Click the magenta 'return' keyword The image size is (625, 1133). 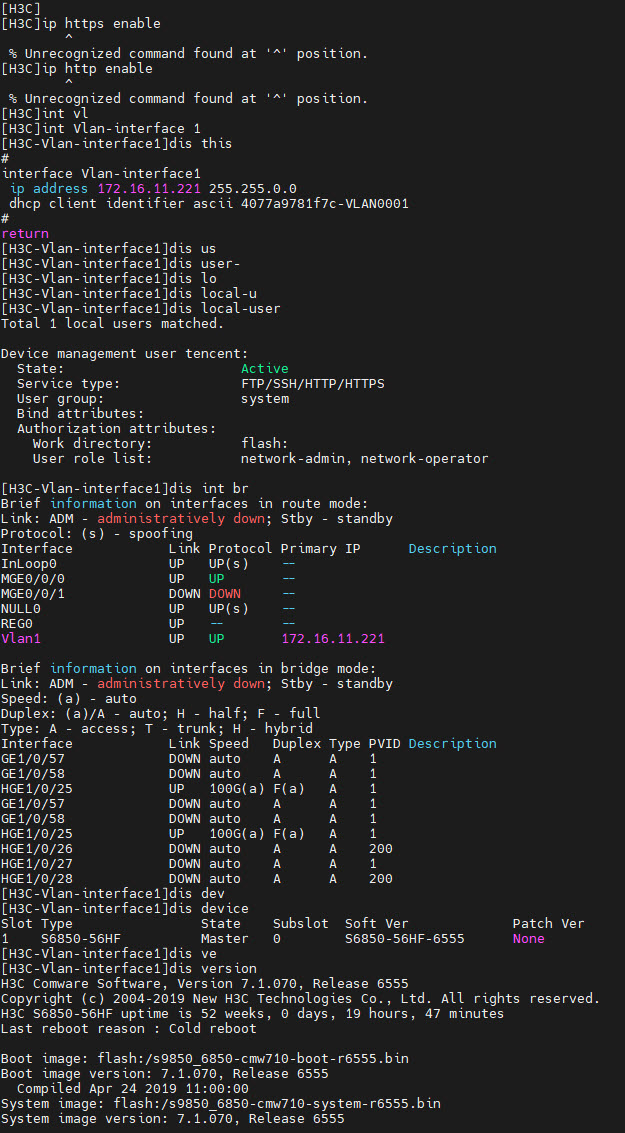24,233
